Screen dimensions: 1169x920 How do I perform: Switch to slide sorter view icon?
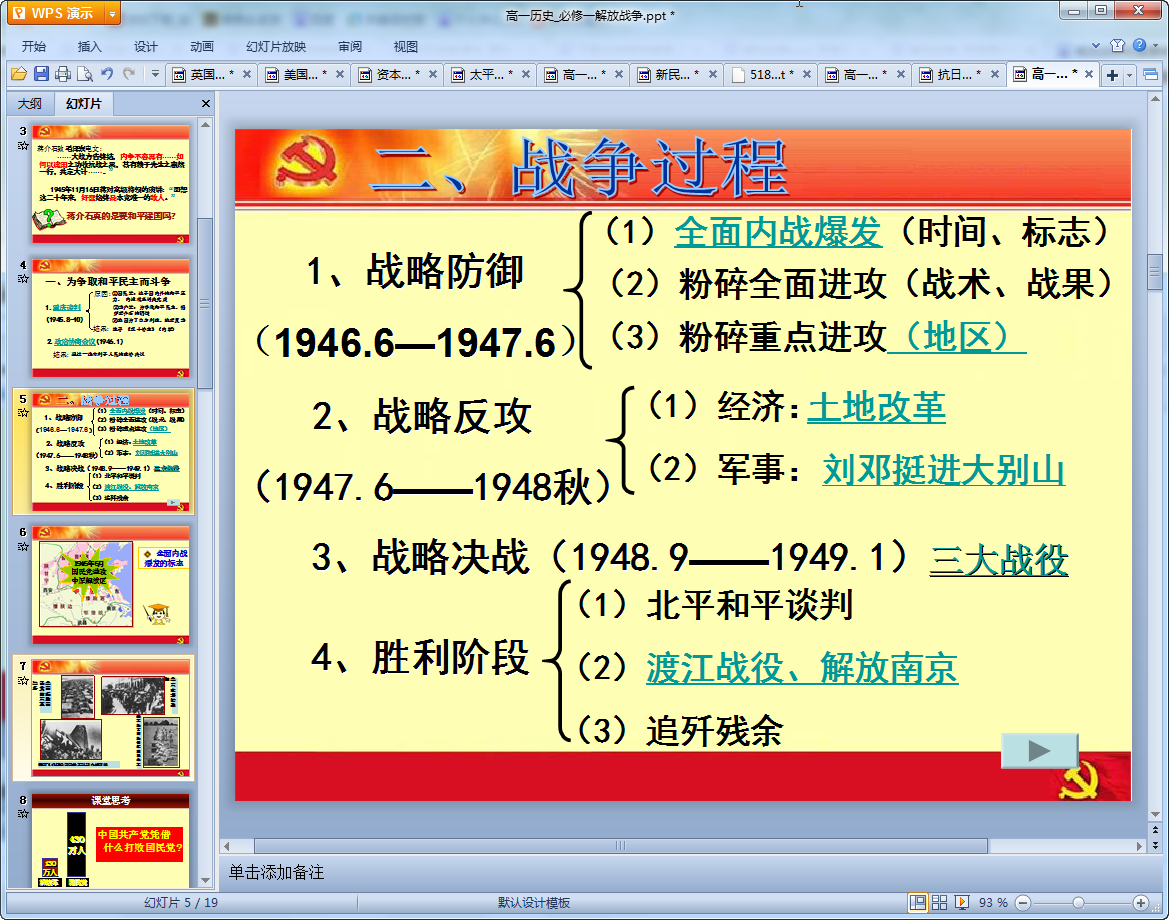[939, 903]
